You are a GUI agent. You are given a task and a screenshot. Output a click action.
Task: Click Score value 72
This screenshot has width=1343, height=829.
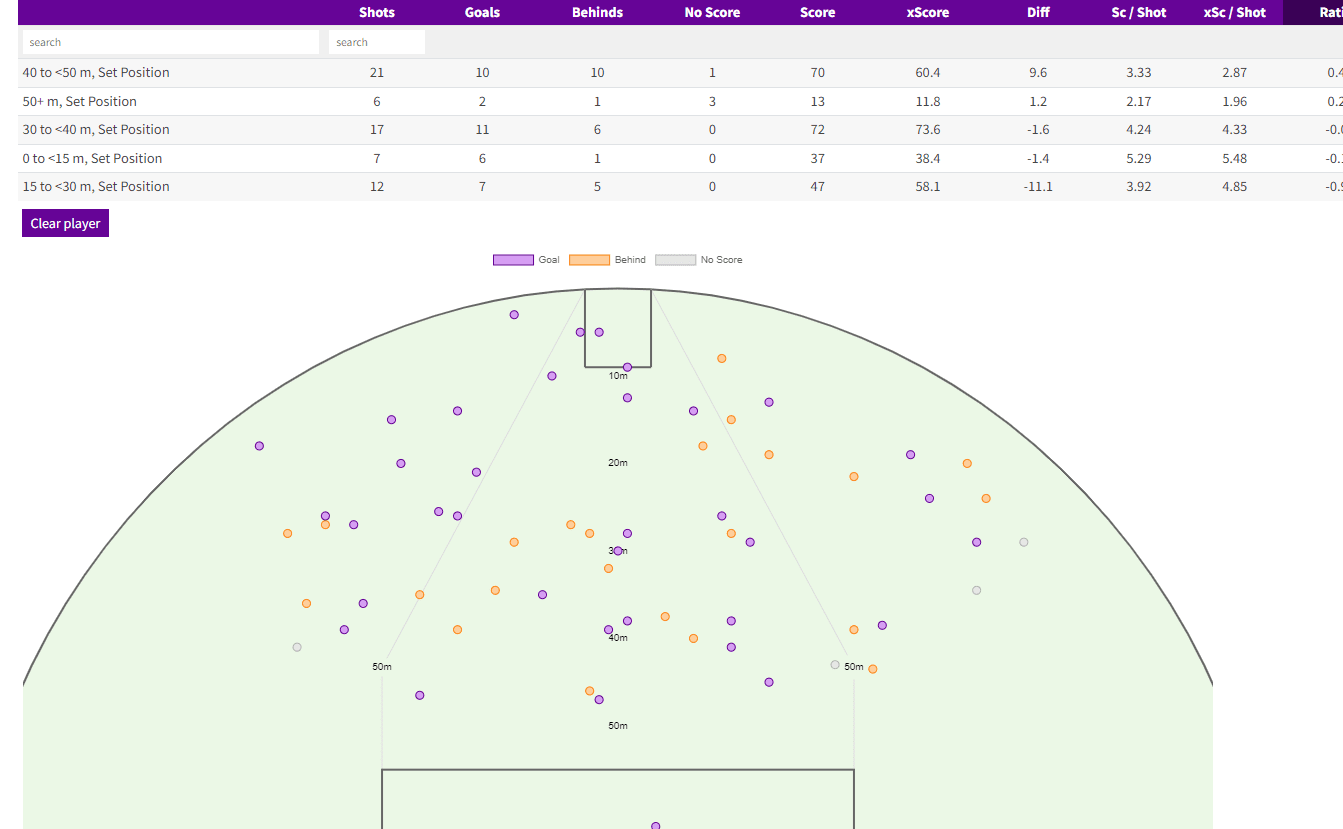[x=817, y=130]
